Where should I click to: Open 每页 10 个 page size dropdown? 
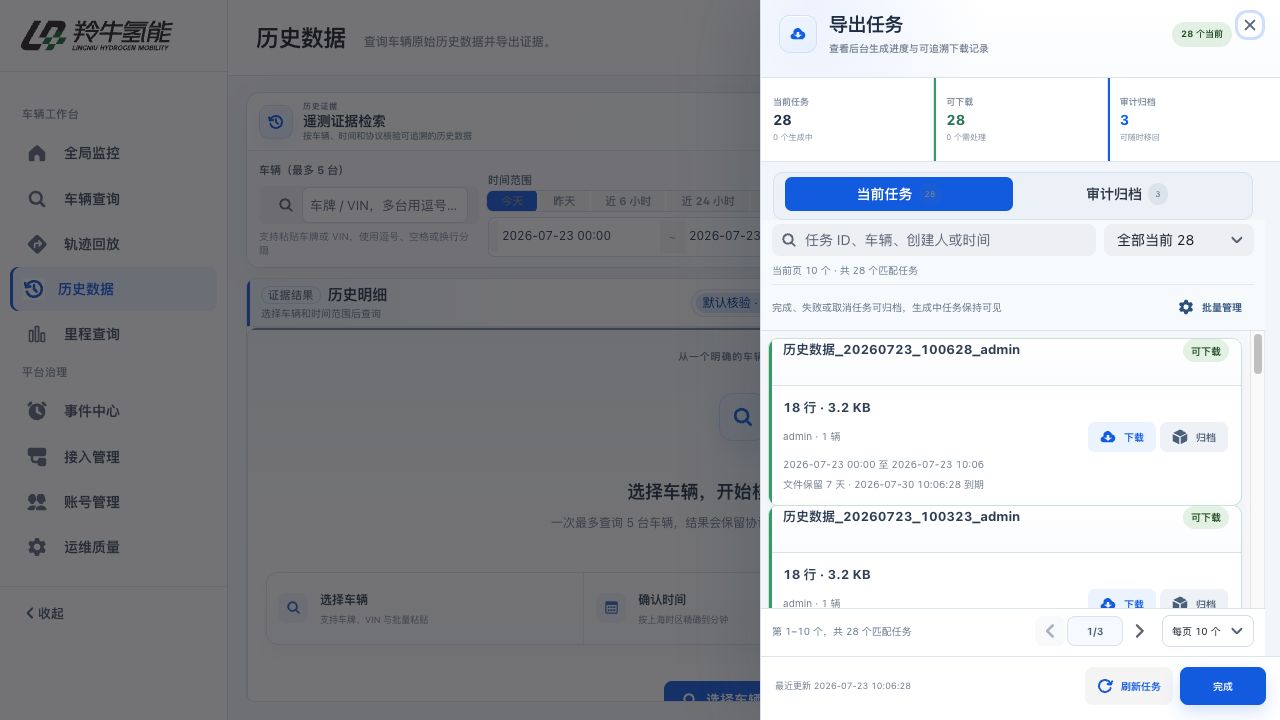[x=1208, y=631]
